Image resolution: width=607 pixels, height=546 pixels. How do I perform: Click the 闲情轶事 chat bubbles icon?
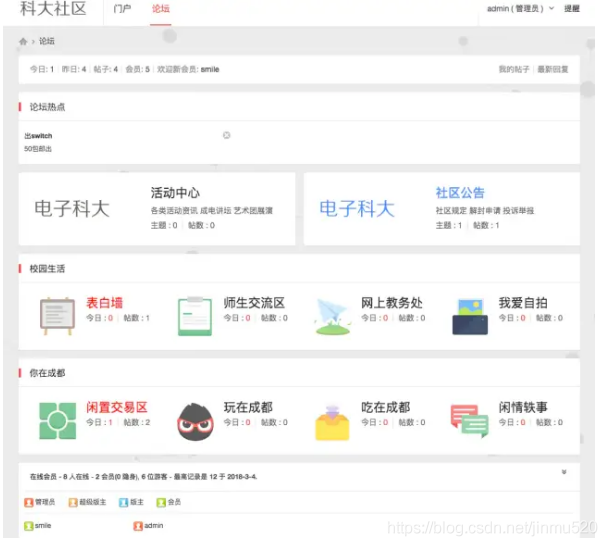tap(470, 422)
